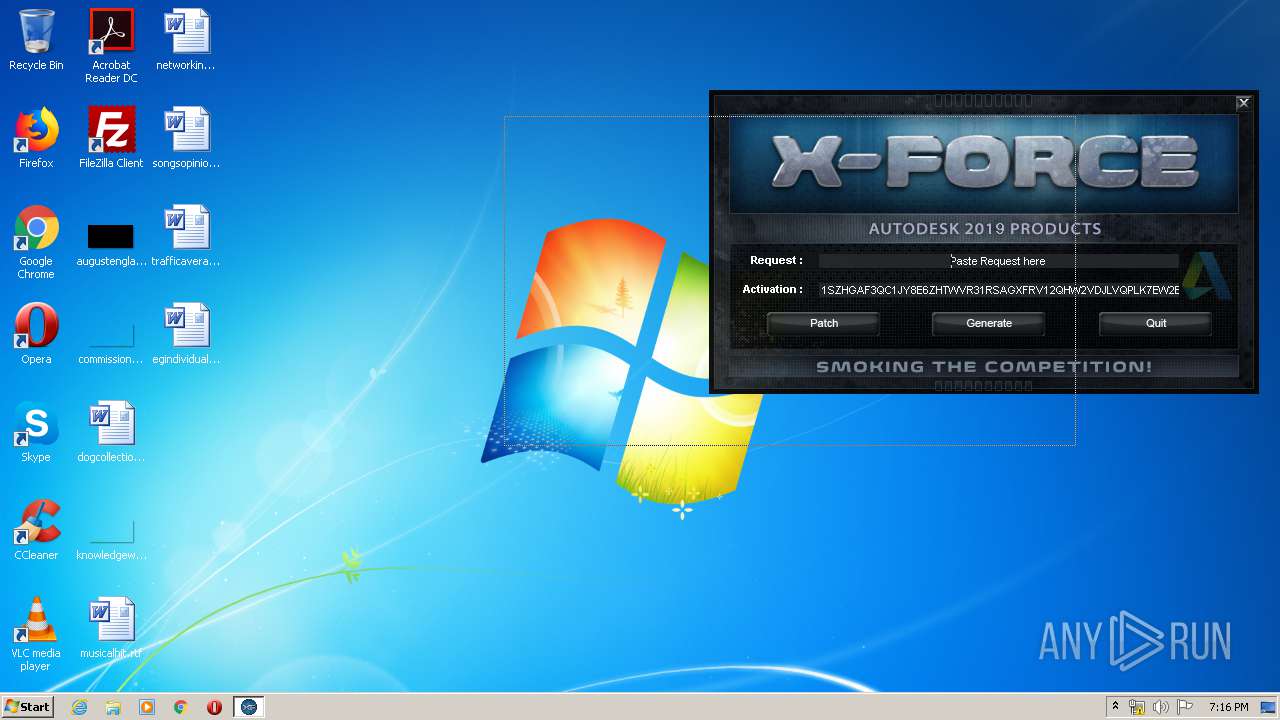Viewport: 1280px width, 720px height.
Task: Open Internet Explorer from taskbar
Action: point(79,707)
